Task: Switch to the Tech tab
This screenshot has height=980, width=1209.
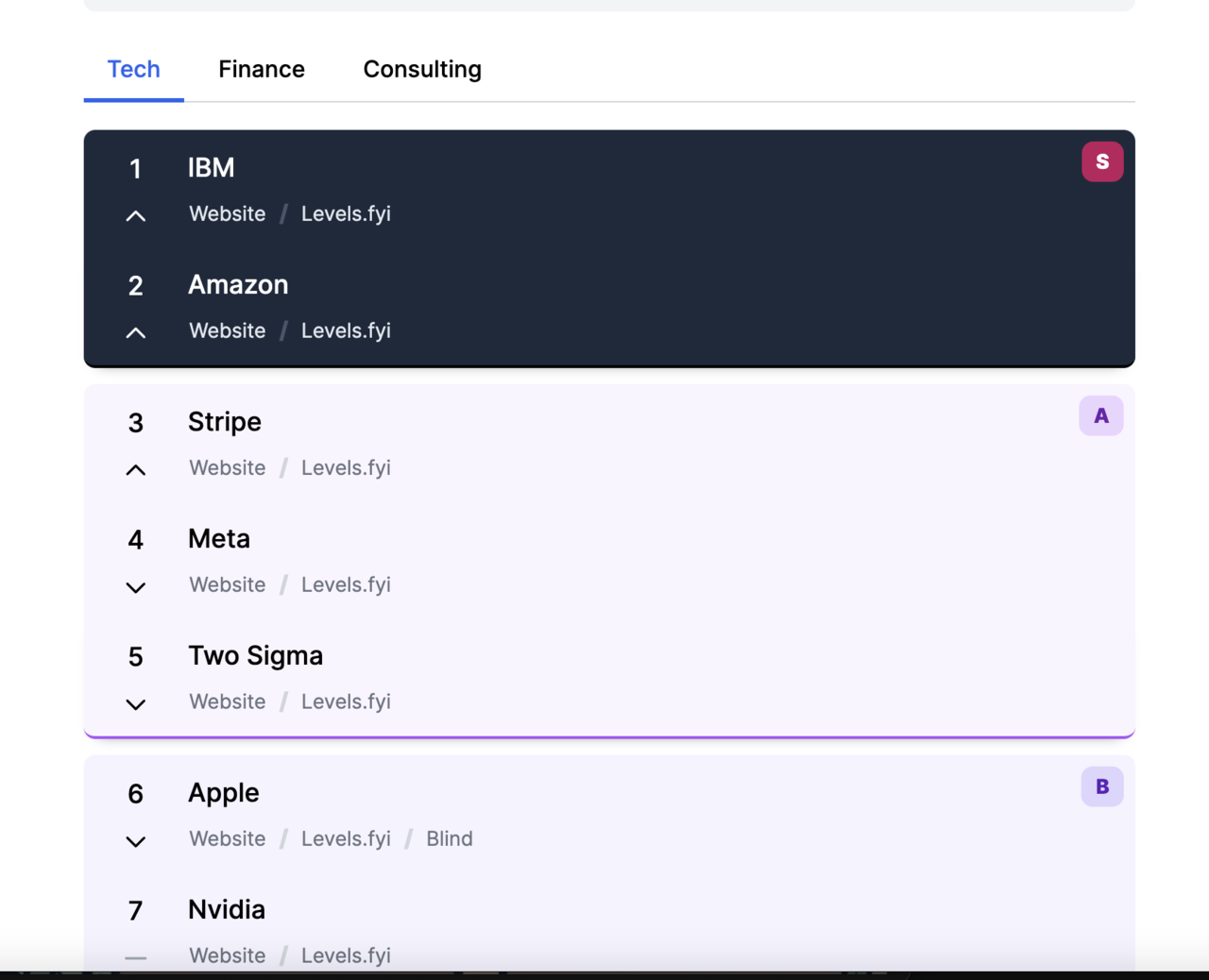Action: pos(134,69)
